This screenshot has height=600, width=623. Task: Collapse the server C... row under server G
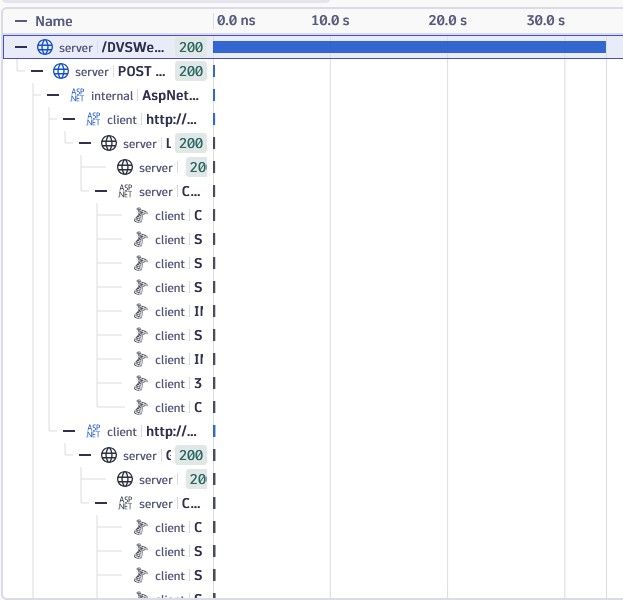click(x=101, y=503)
